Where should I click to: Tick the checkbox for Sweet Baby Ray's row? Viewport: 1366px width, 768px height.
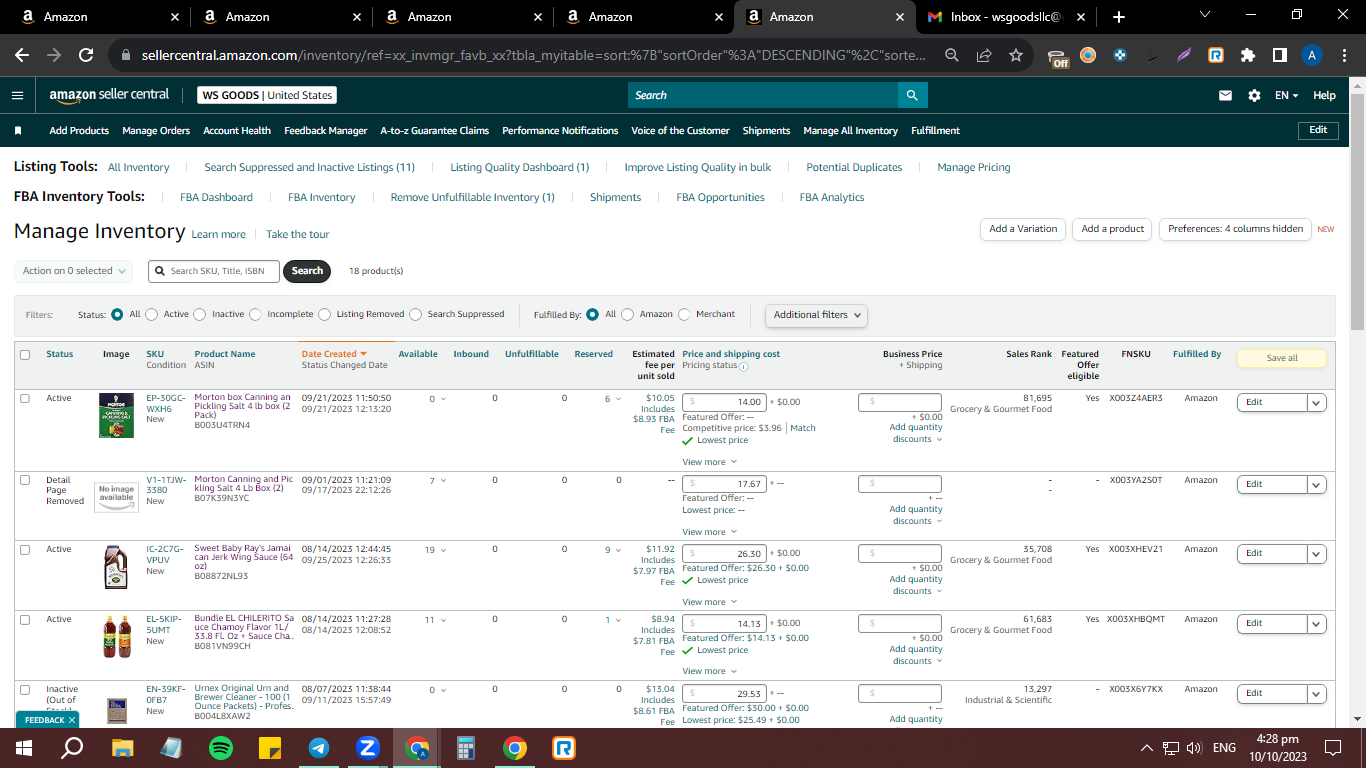click(25, 549)
